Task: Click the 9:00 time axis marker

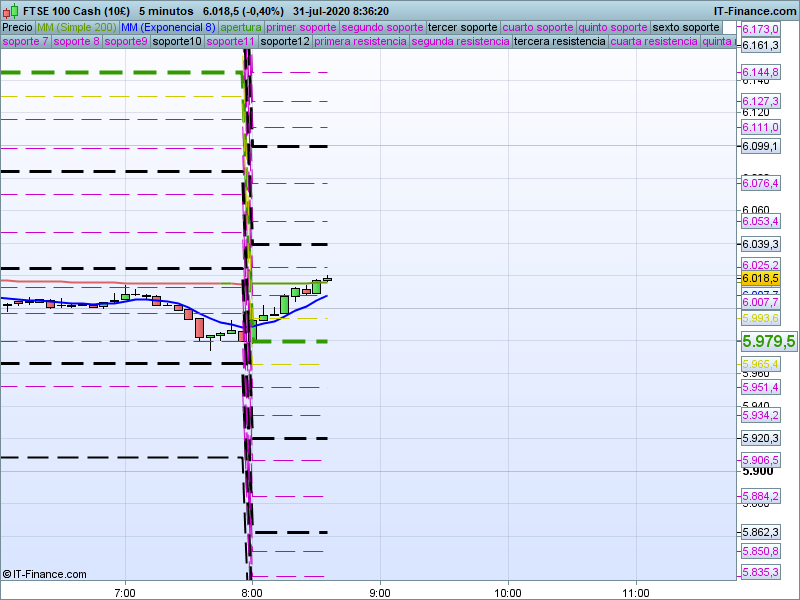Action: [380, 591]
